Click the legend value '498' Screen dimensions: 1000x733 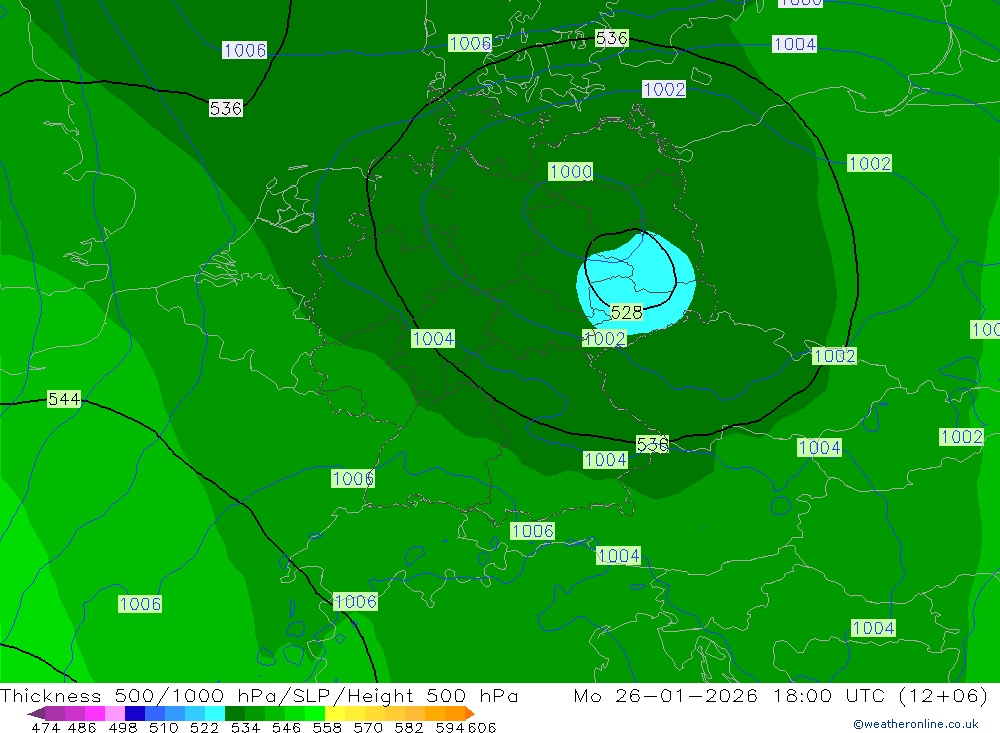[122, 727]
